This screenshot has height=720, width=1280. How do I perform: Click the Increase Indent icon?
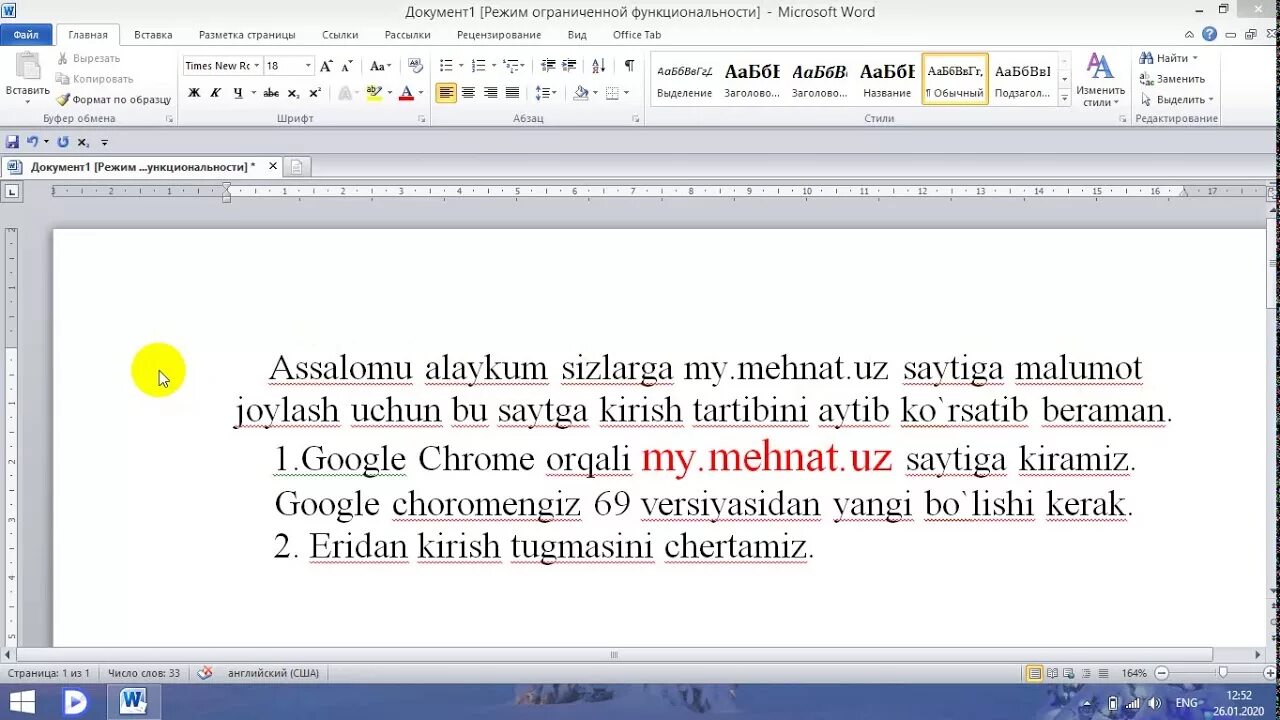click(x=569, y=66)
